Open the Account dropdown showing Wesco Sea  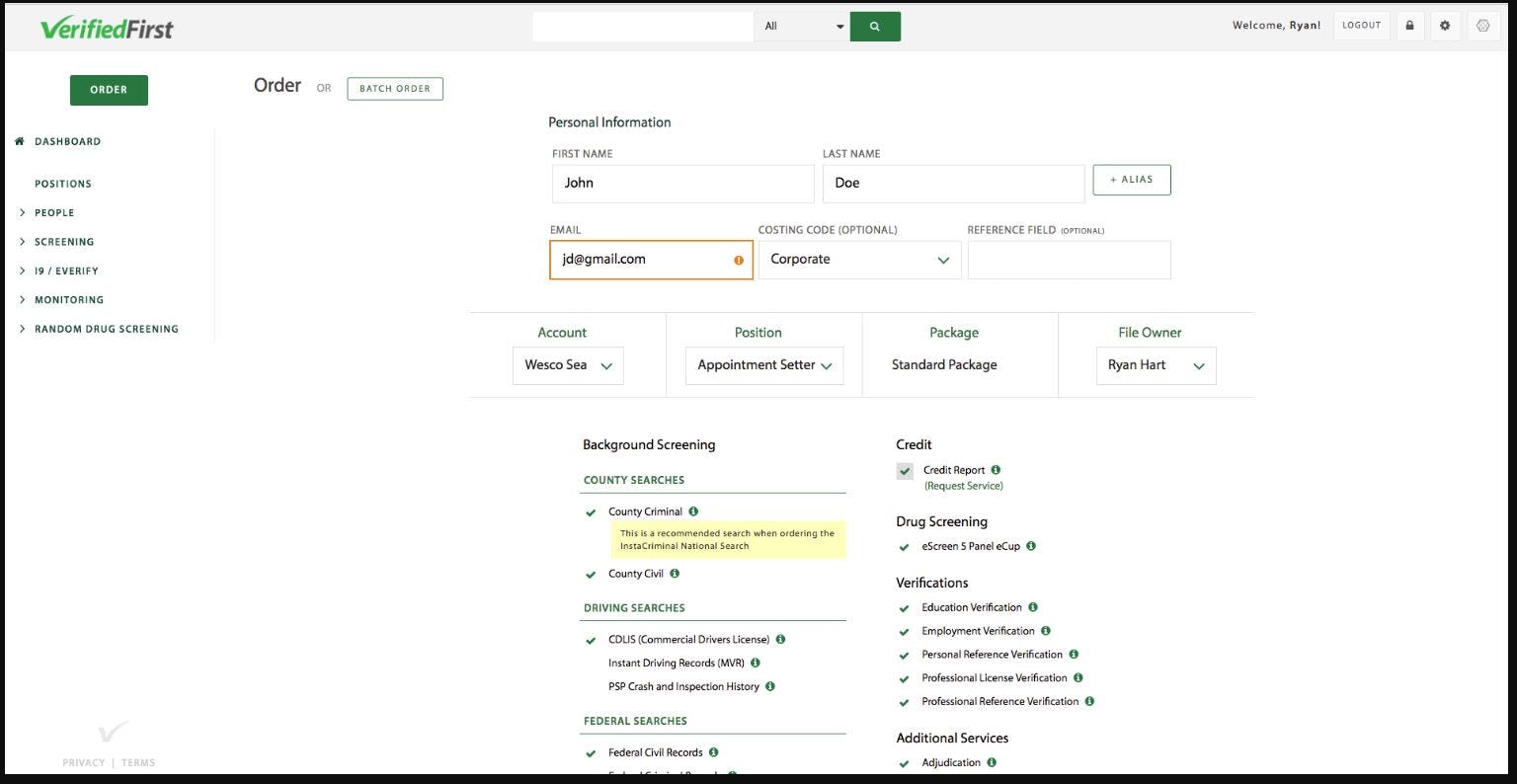click(568, 365)
